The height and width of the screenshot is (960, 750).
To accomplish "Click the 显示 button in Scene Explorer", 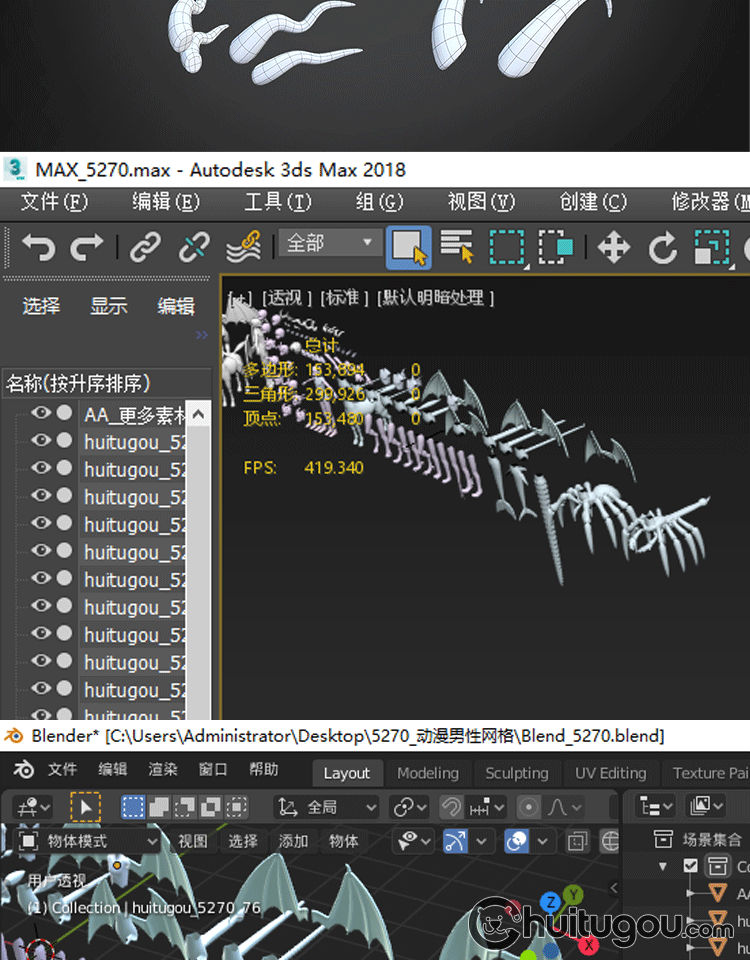I will [x=109, y=306].
